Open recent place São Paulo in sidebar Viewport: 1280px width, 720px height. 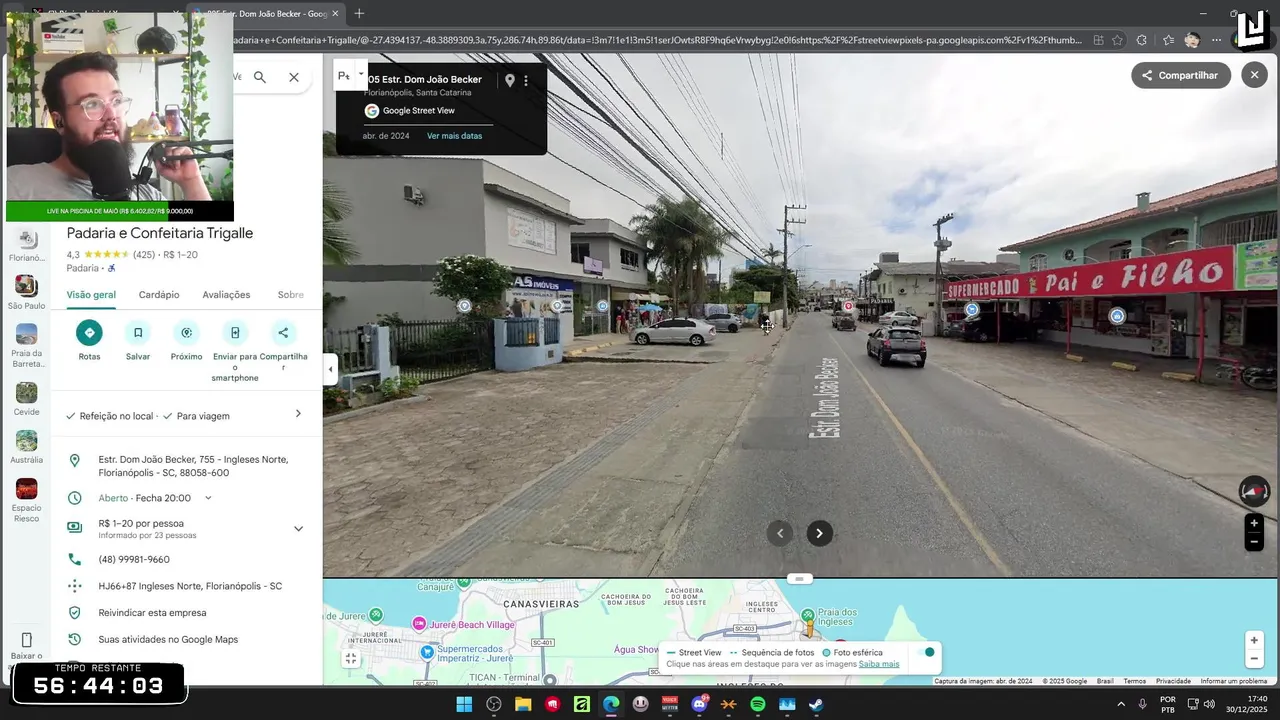point(27,293)
